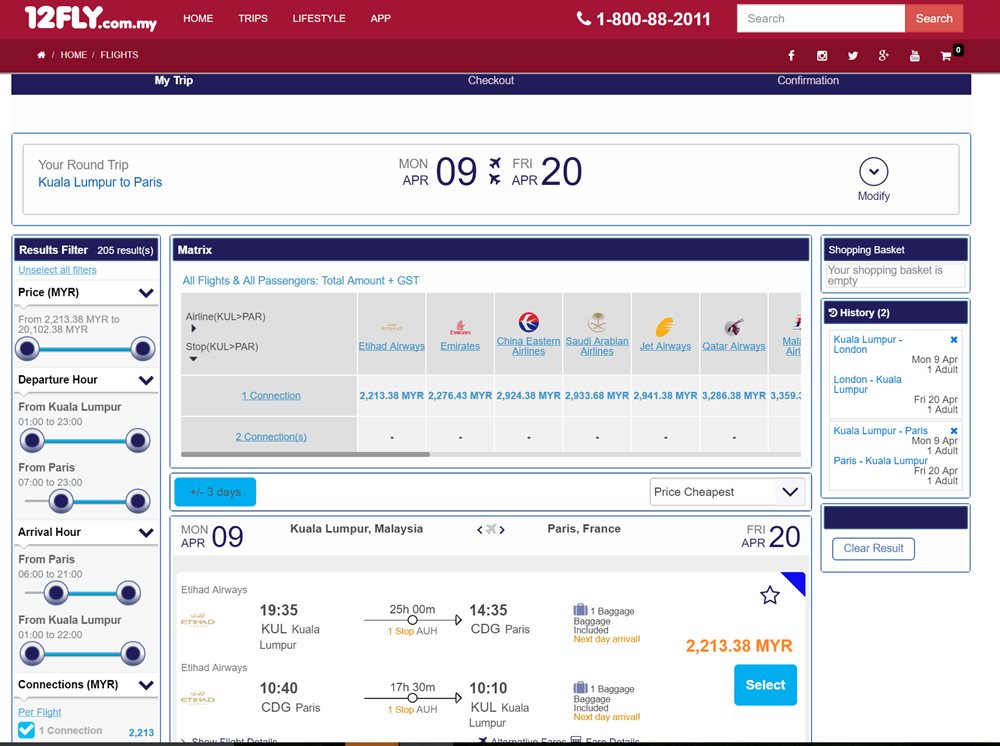Click the Qatar Airways 3,286.38 MYR price
The height and width of the screenshot is (746, 1000).
pyautogui.click(x=733, y=395)
